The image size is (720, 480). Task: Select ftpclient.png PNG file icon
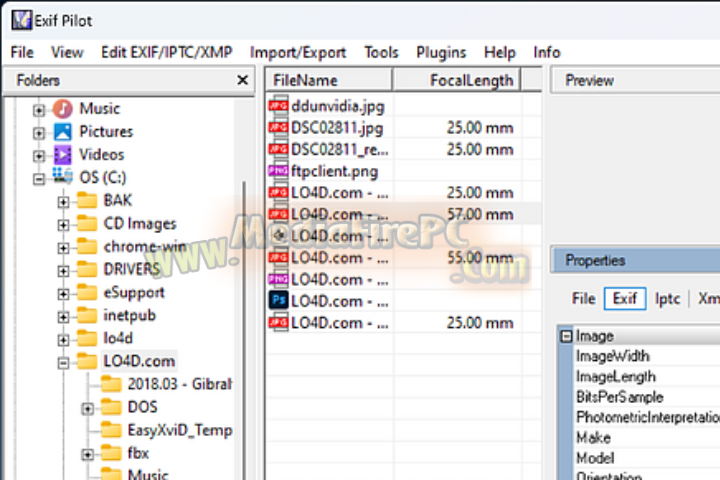point(278,171)
